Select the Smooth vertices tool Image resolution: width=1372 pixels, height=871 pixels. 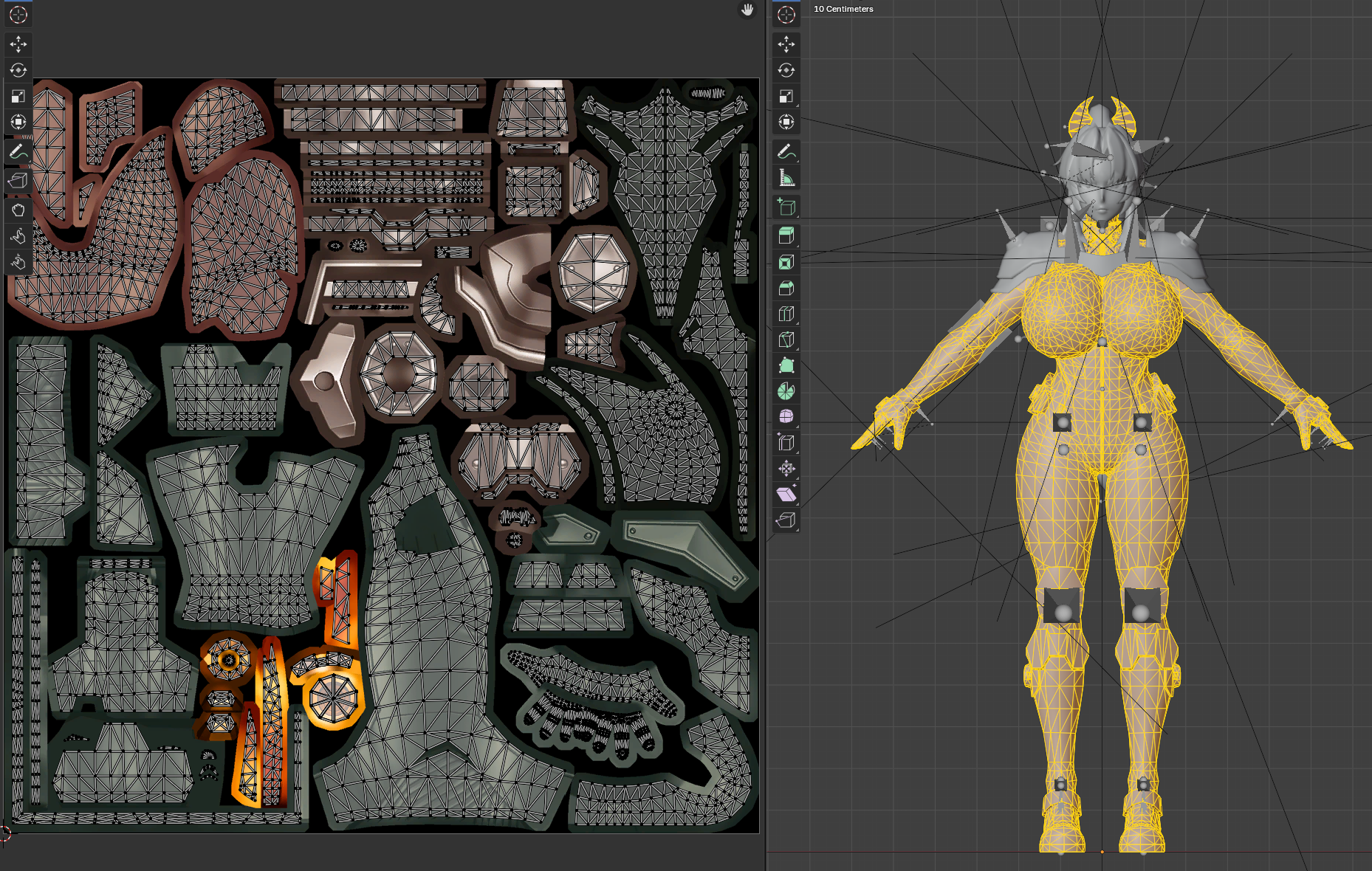coord(786,417)
